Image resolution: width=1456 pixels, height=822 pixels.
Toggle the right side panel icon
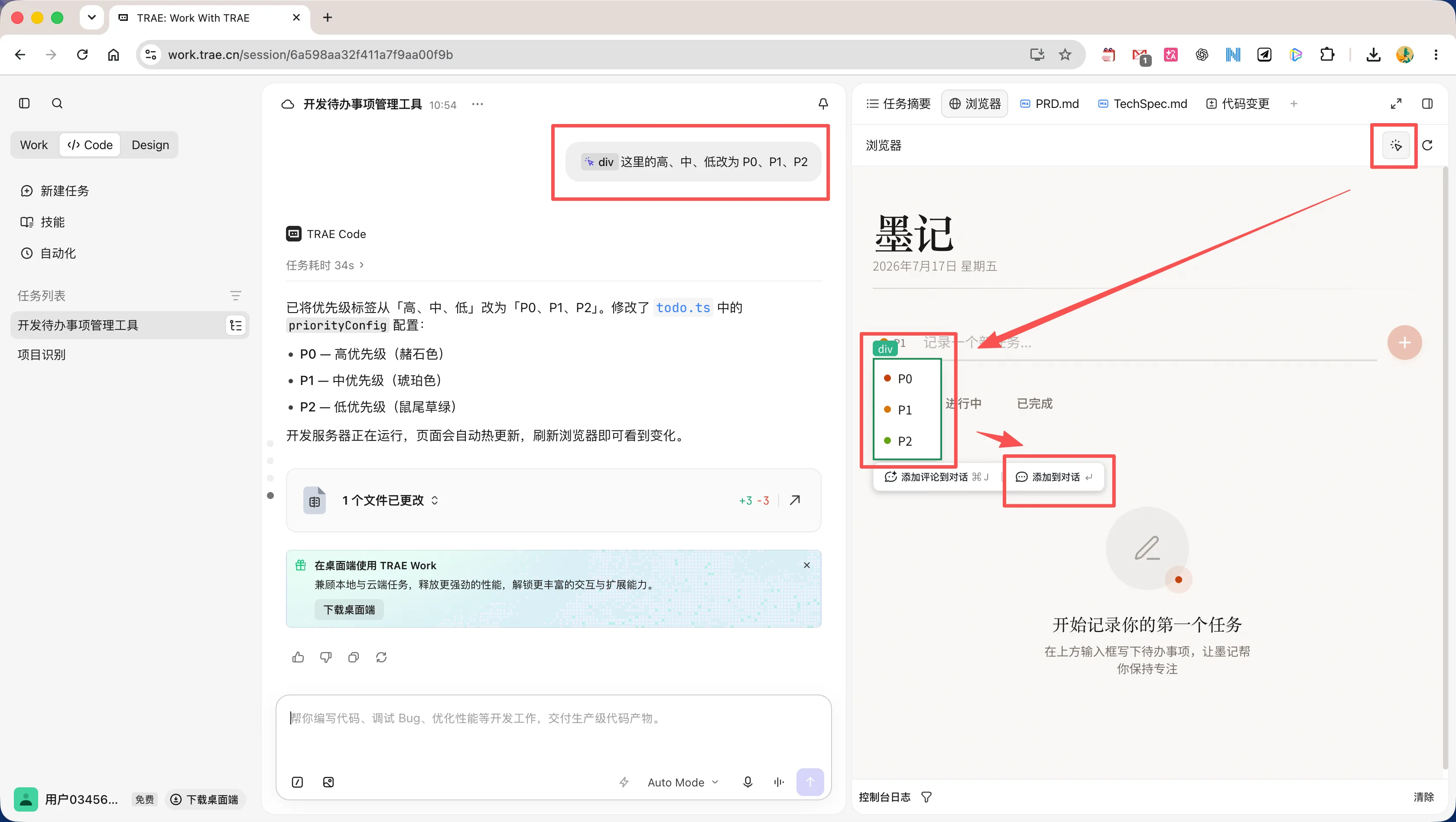[x=1427, y=104]
